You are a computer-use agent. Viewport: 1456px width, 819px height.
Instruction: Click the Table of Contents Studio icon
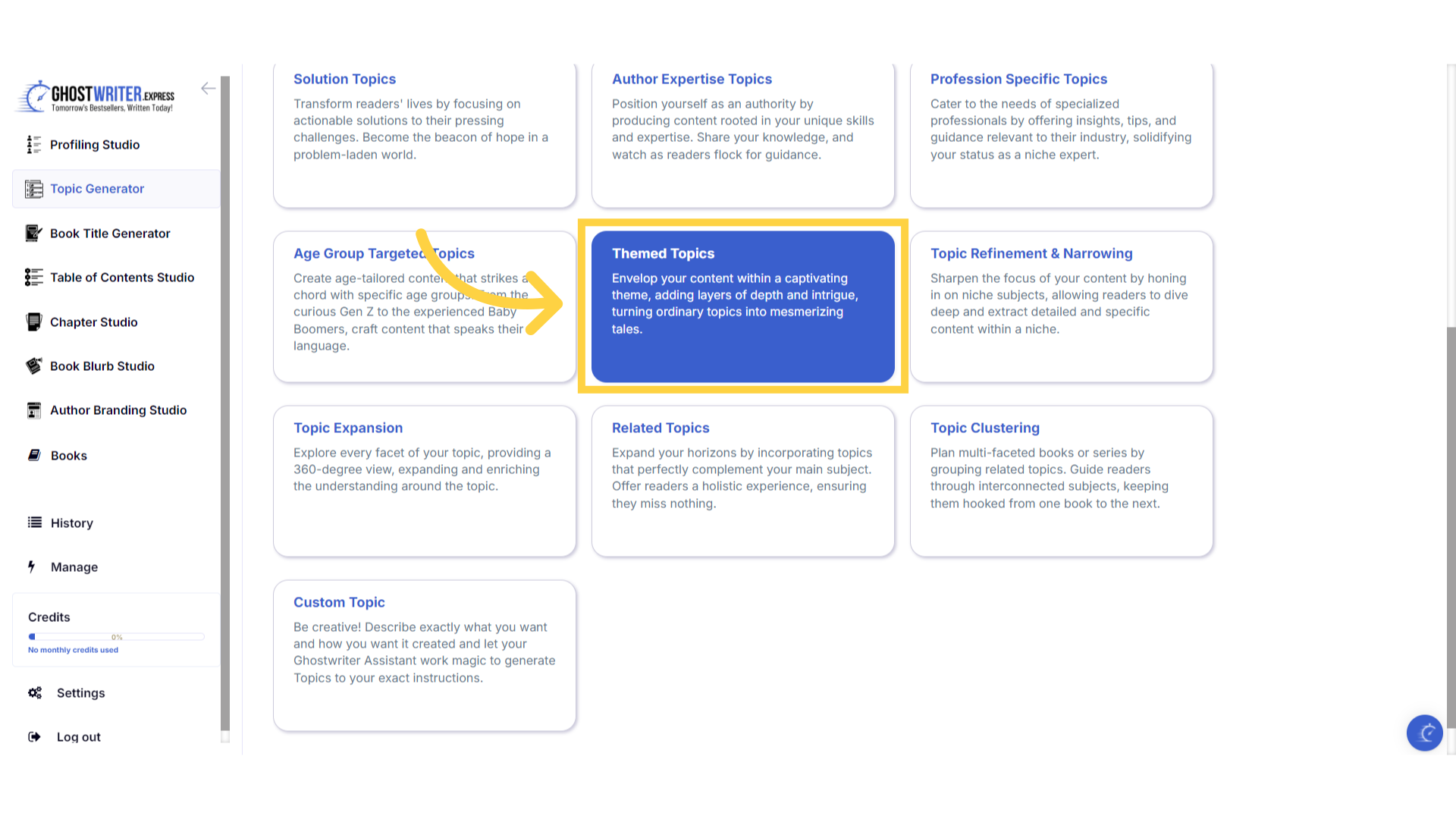click(33, 278)
